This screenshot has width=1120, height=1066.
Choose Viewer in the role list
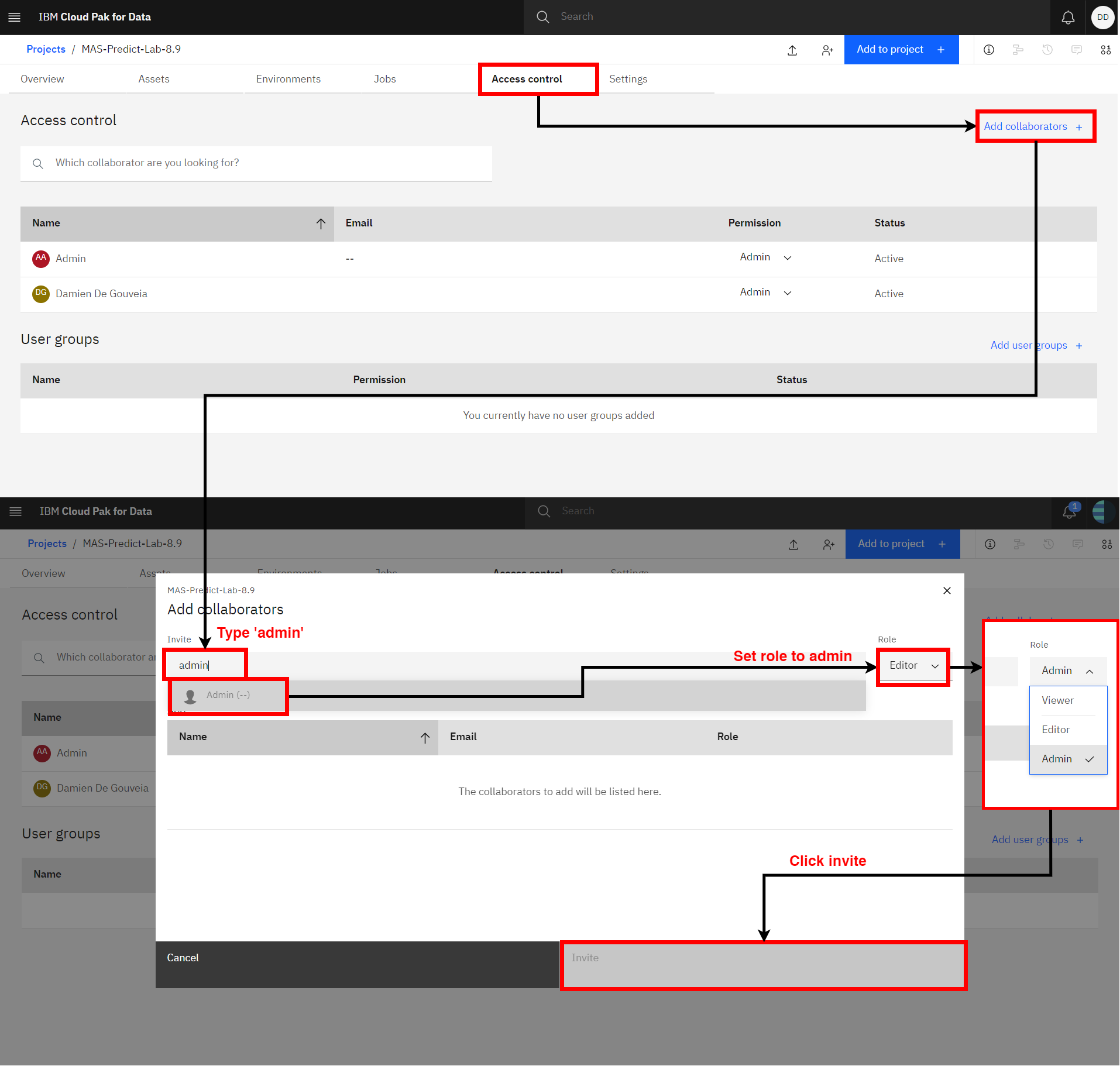[x=1068, y=701]
